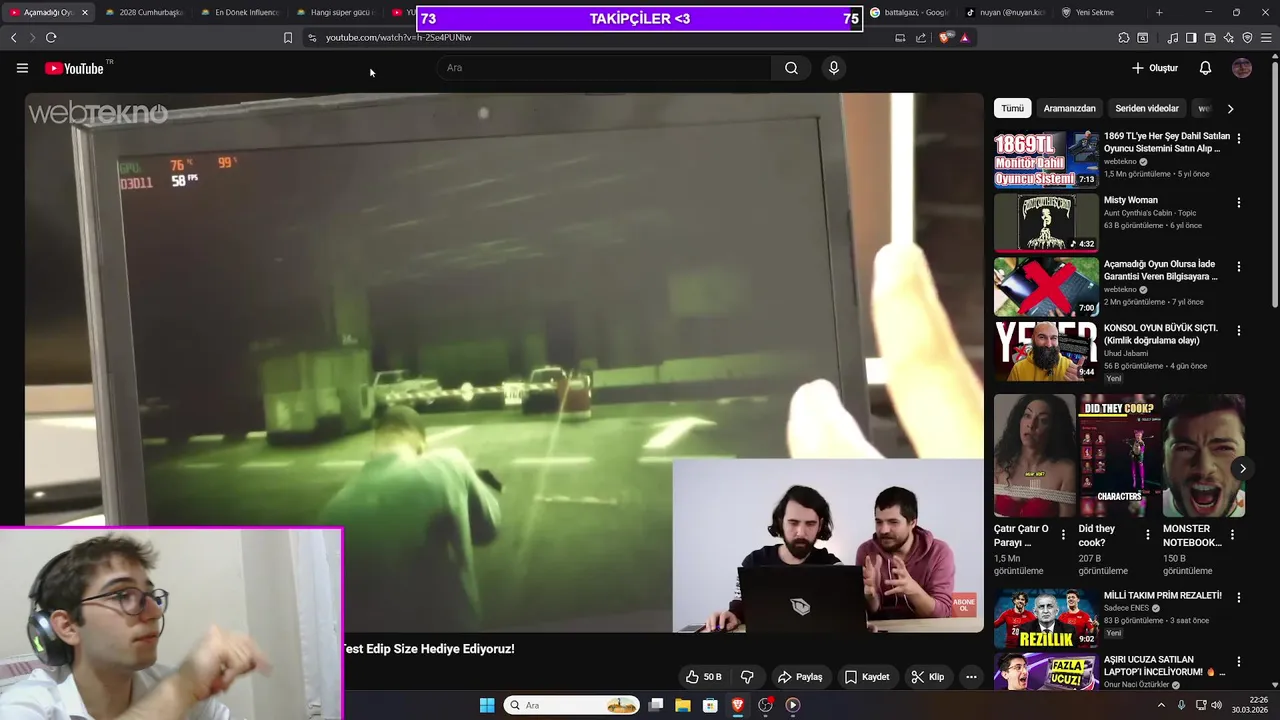Open options for Çatır Çatır short
1280x720 pixels.
[x=1063, y=534]
